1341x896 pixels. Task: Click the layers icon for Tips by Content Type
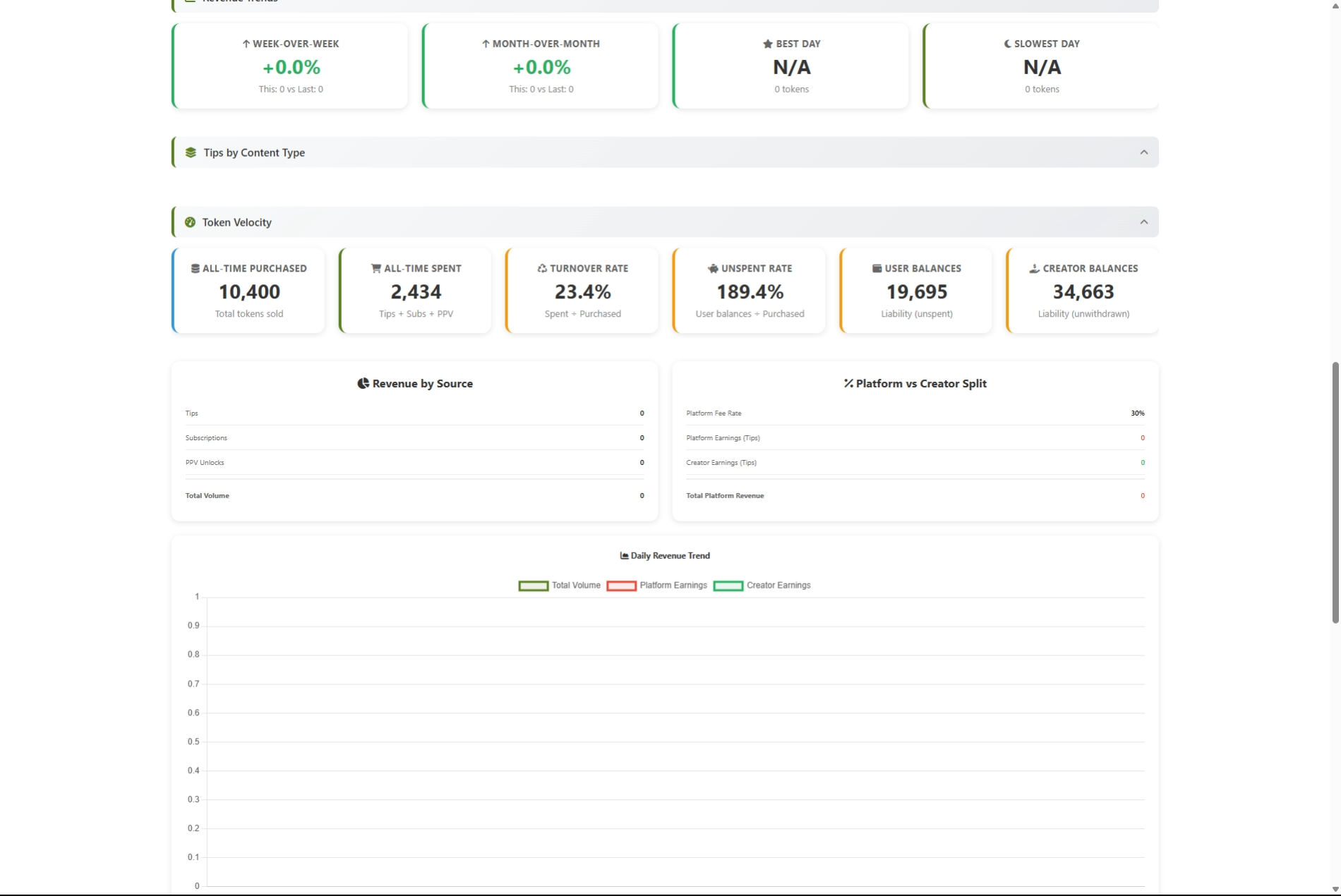191,152
